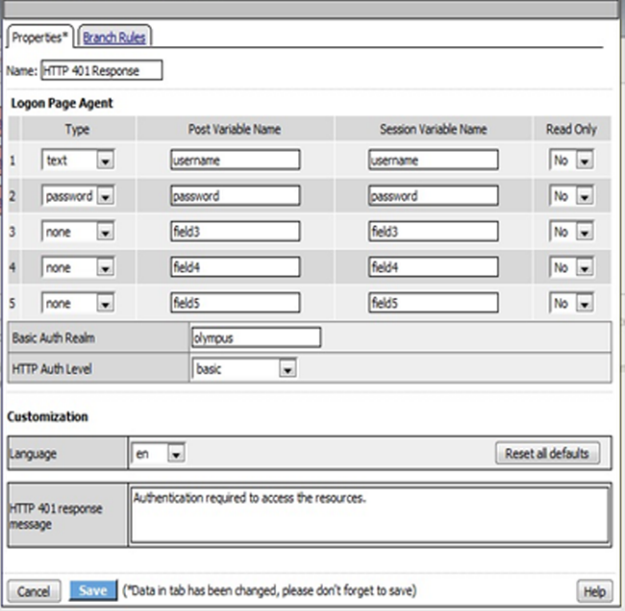Click the Reset all defaults button
The image size is (625, 611).
click(546, 454)
